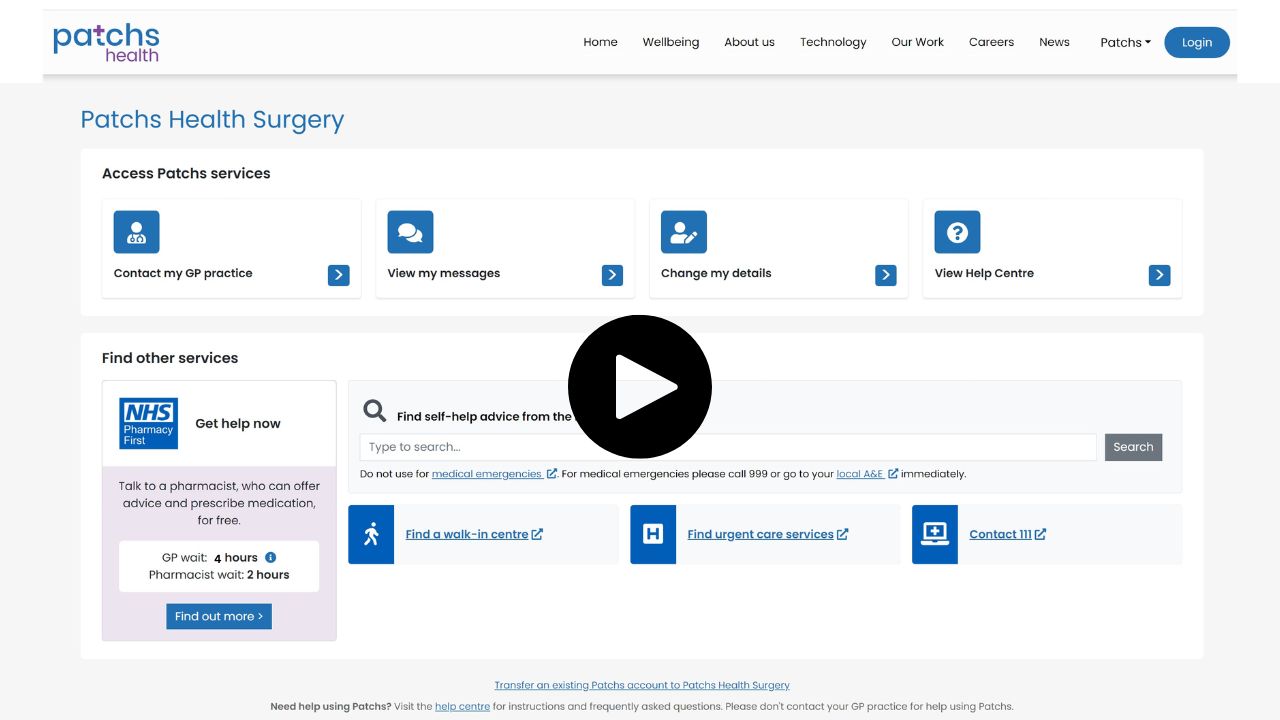This screenshot has width=1280, height=720.
Task: Click View Help Centre label
Action: (x=984, y=273)
